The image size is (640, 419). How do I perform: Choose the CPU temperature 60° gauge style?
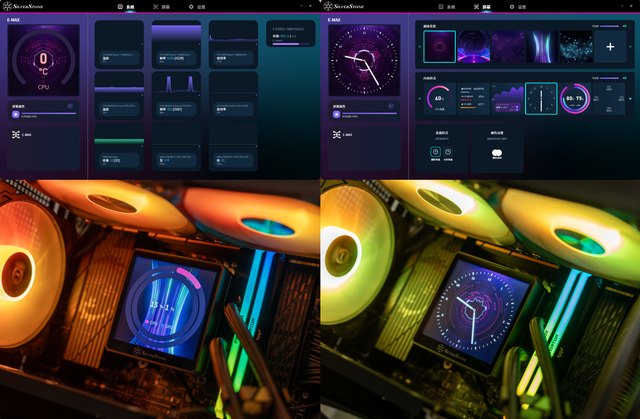point(441,98)
